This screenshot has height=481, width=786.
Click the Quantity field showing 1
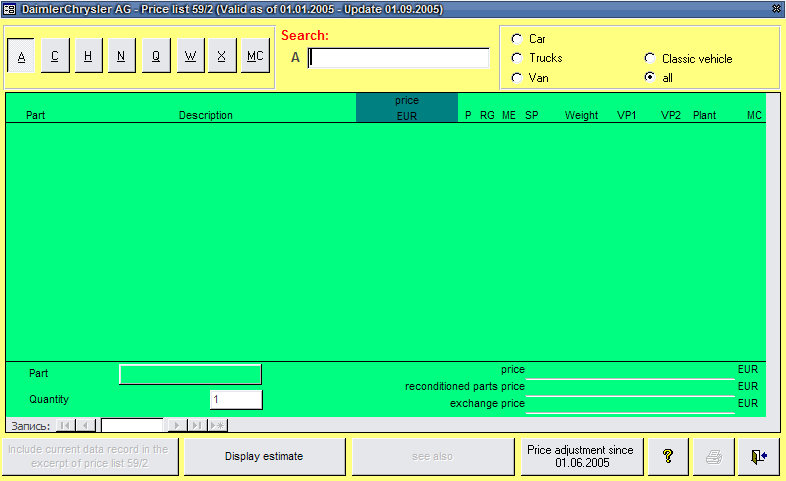[236, 399]
